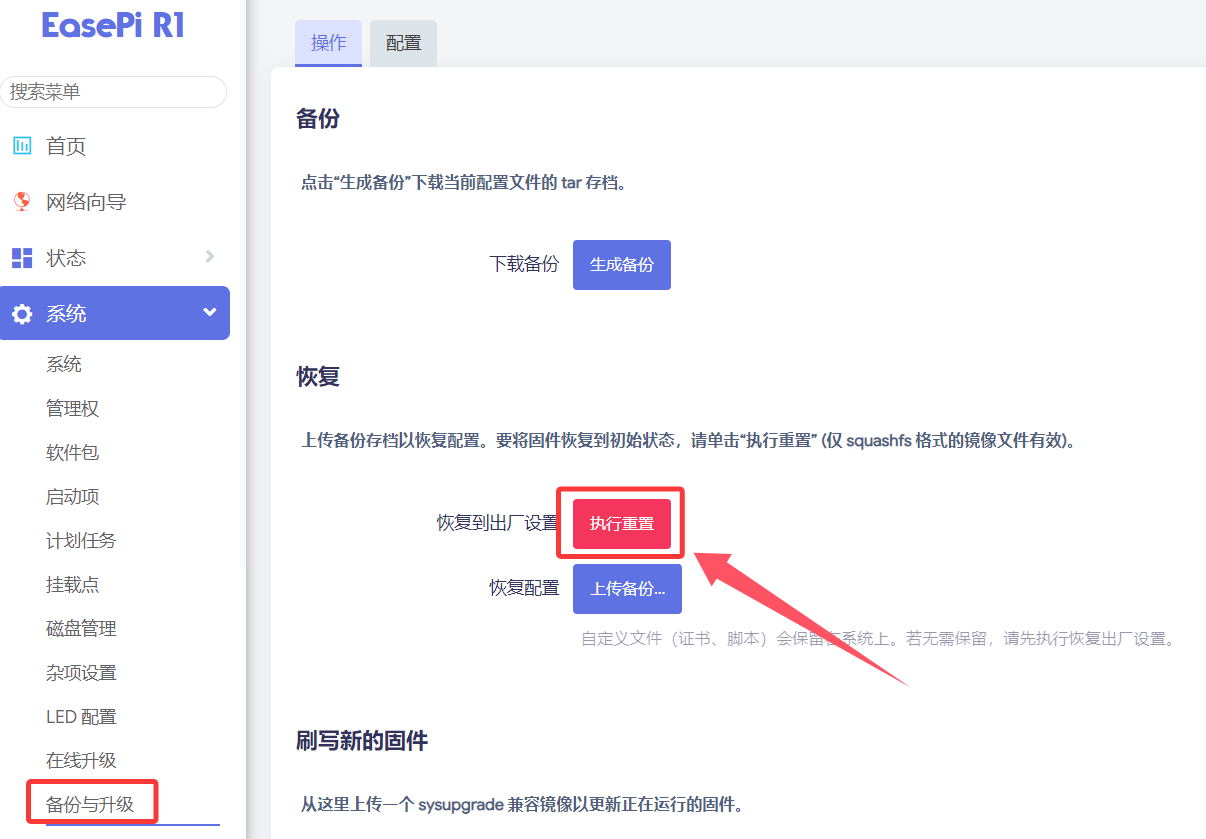Screen dimensions: 1206x839
Task: Click the 上传备份... button
Action: 627,589
